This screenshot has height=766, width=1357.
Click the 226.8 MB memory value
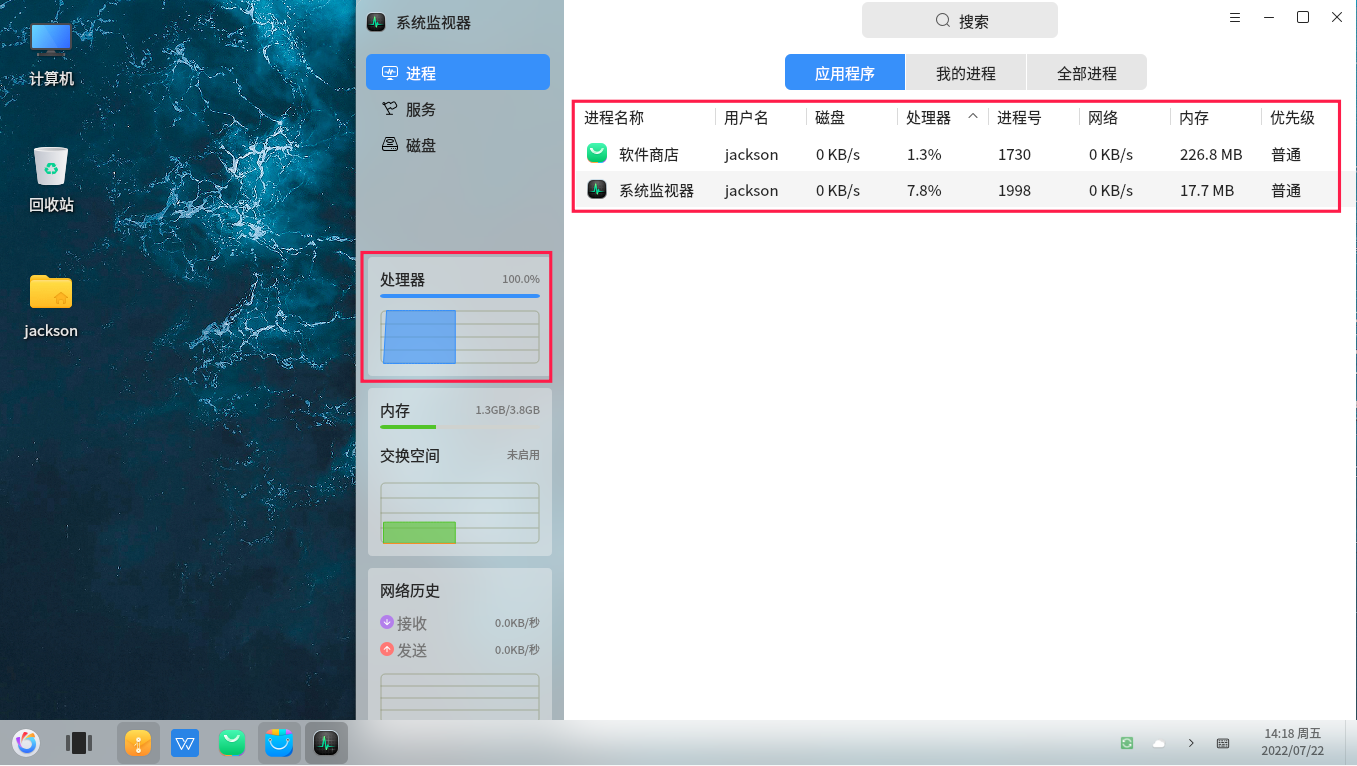(1211, 154)
